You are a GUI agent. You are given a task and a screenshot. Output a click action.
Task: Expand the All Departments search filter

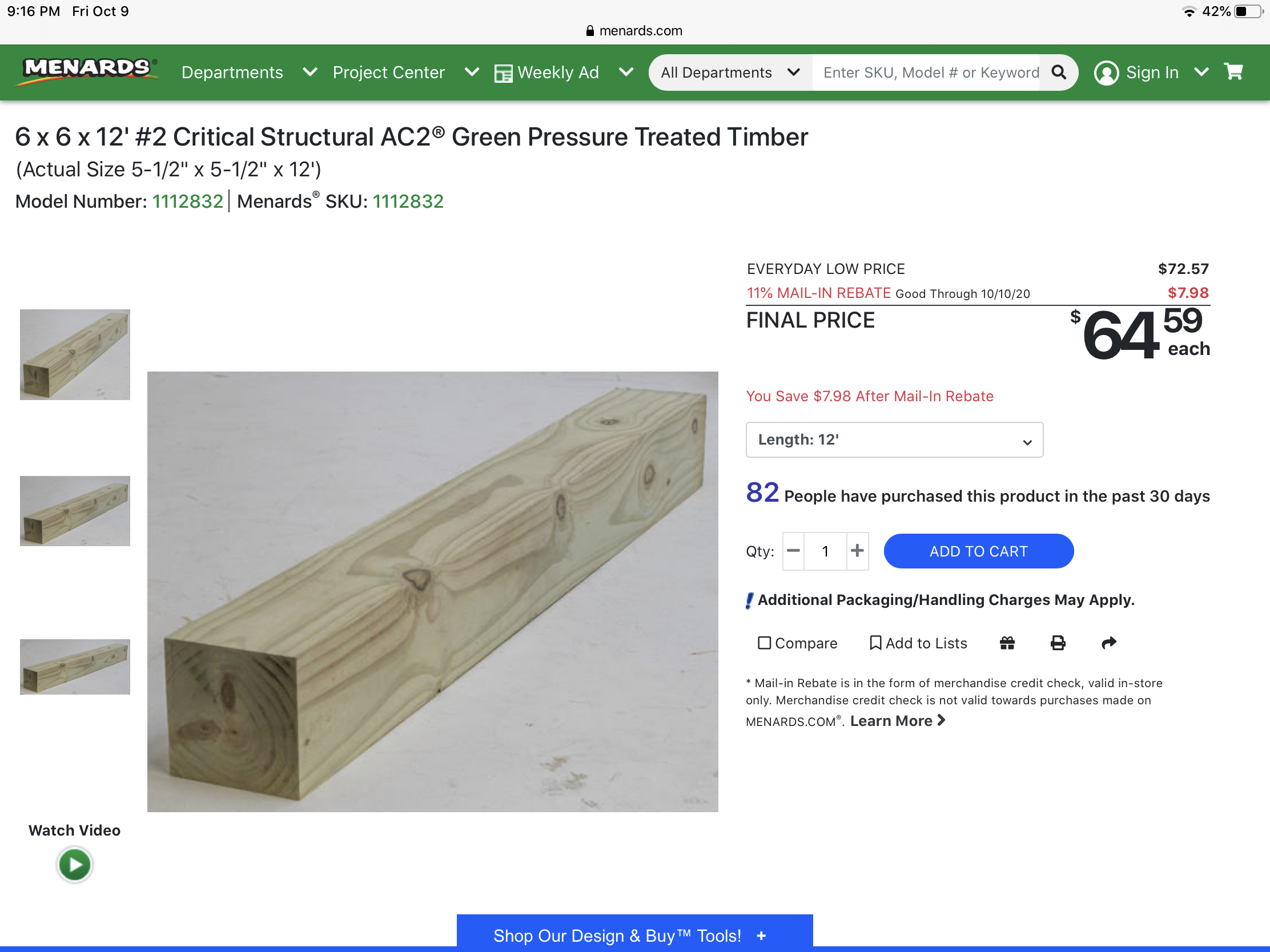click(x=730, y=72)
